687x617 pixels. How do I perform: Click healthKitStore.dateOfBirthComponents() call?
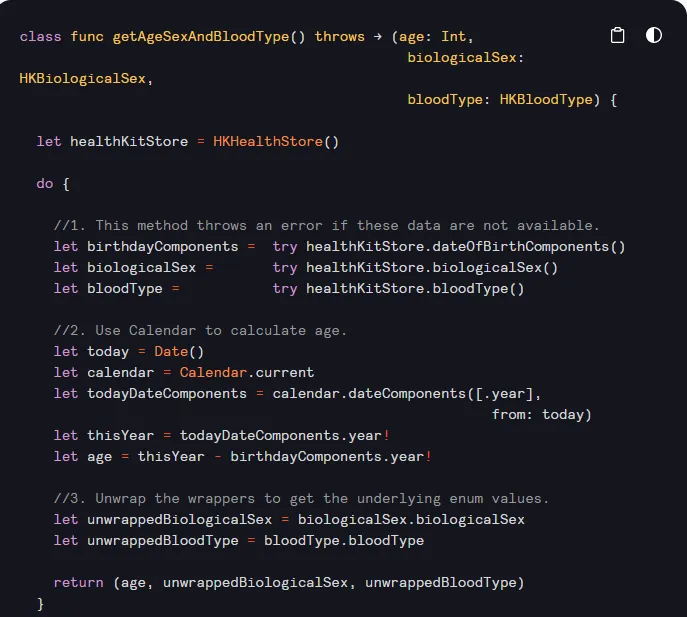(x=465, y=246)
